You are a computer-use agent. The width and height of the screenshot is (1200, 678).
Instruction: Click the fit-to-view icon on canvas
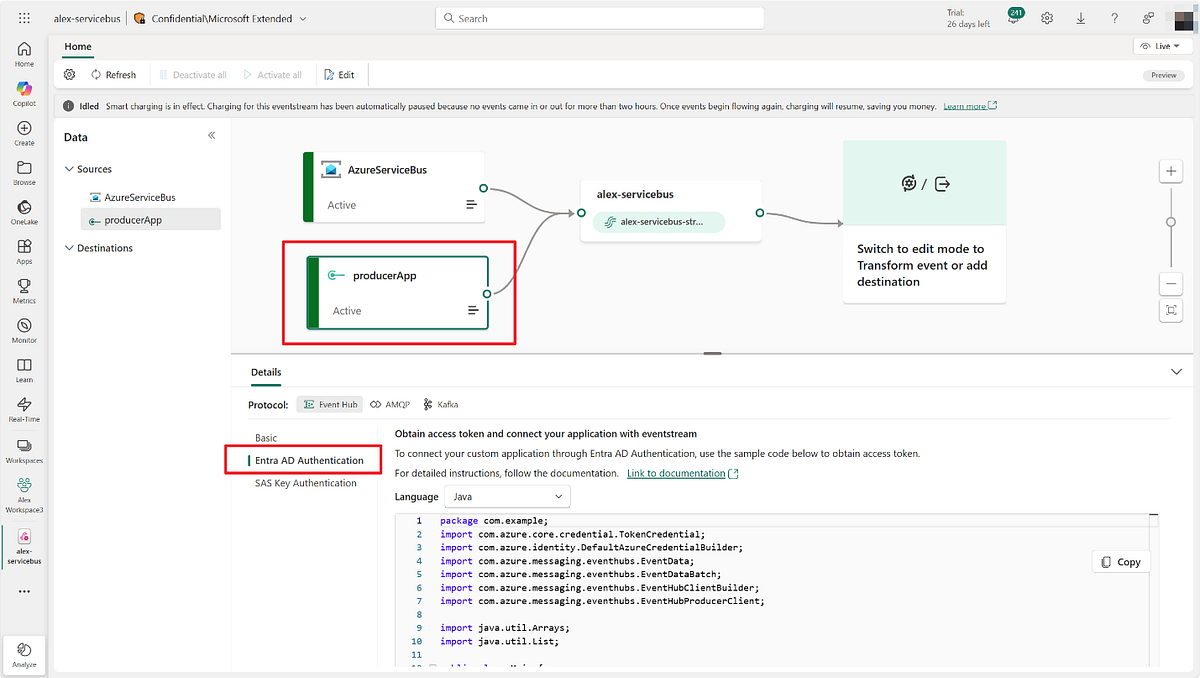pyautogui.click(x=1170, y=311)
